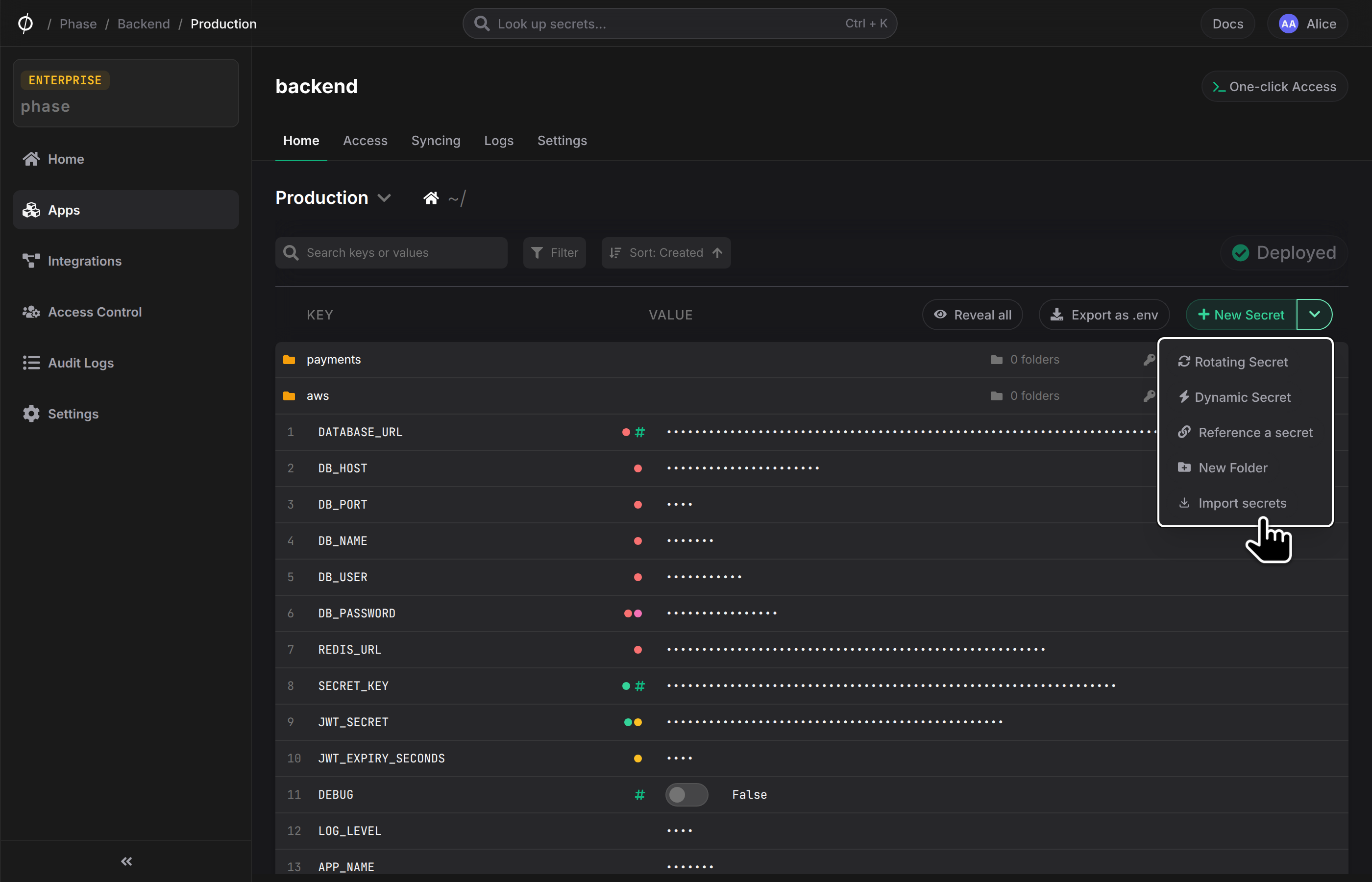
Task: Click the hash comment icon on DEBUG
Action: [x=639, y=795]
